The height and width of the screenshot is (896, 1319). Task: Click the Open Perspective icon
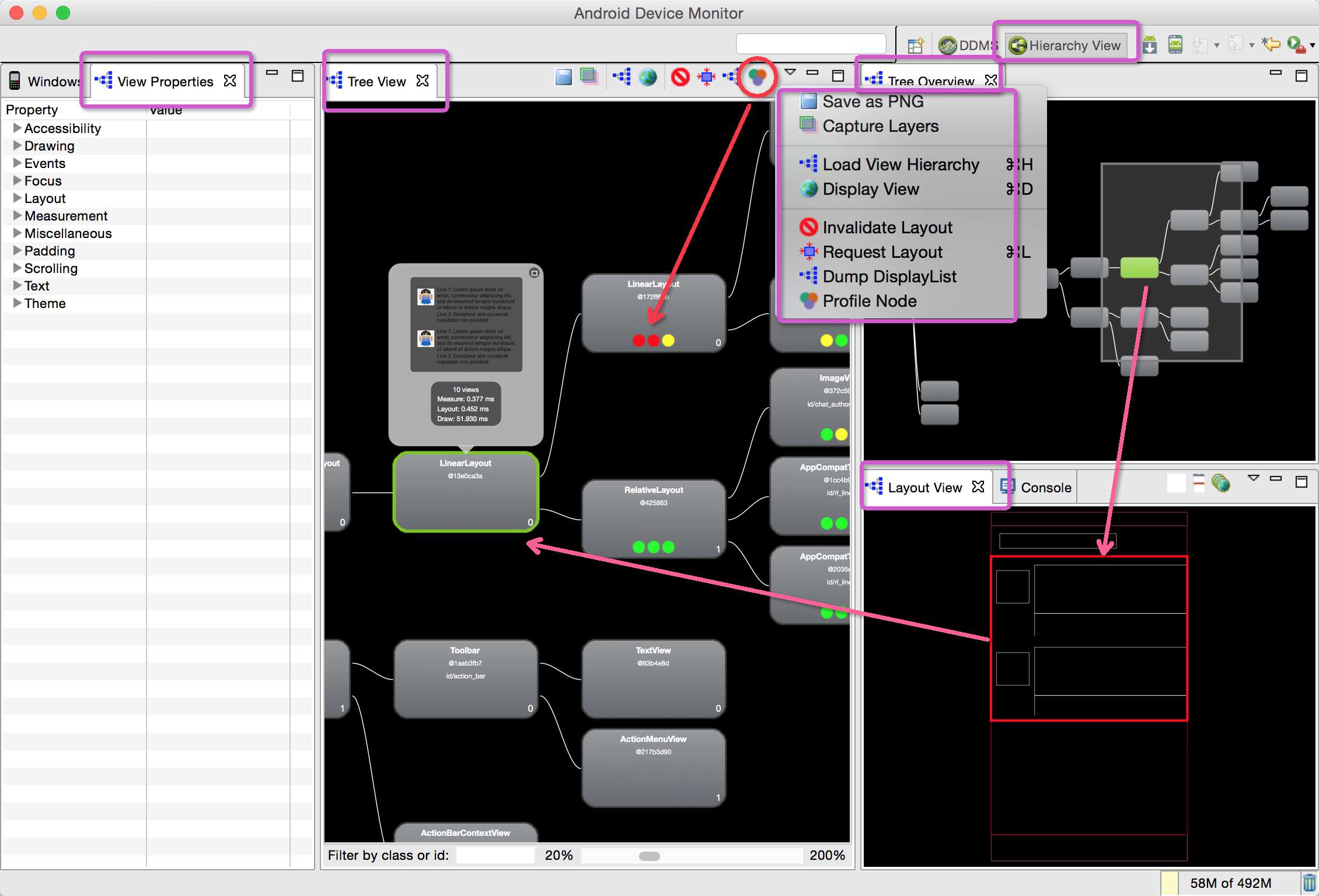pyautogui.click(x=915, y=45)
